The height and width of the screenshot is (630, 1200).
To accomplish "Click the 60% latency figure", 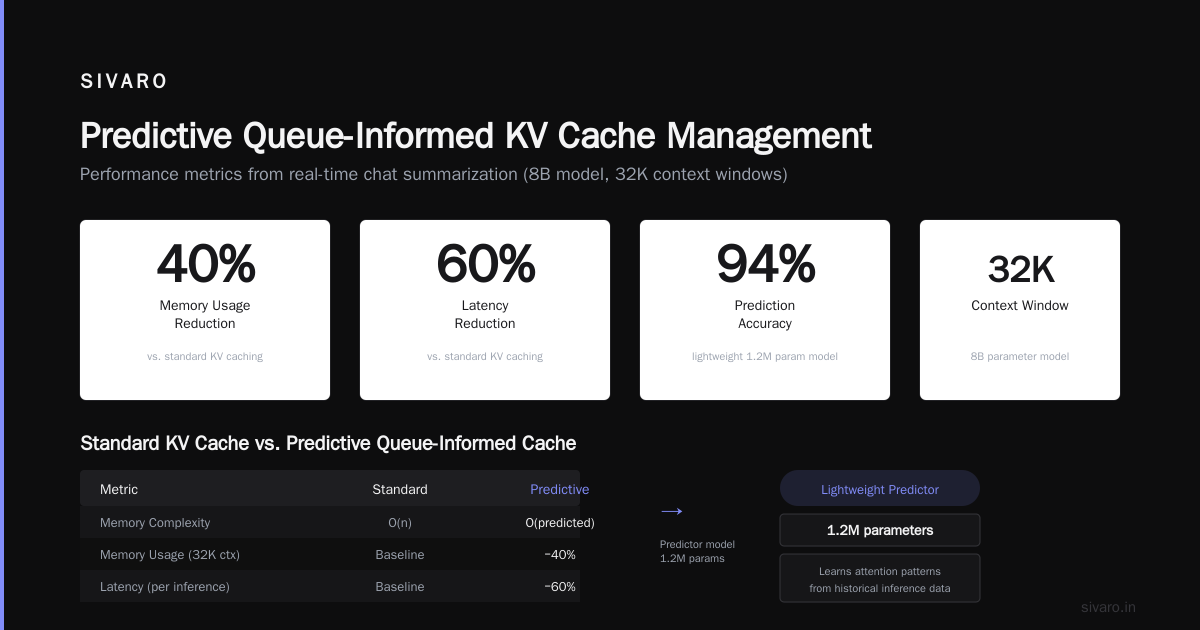I will pyautogui.click(x=485, y=264).
